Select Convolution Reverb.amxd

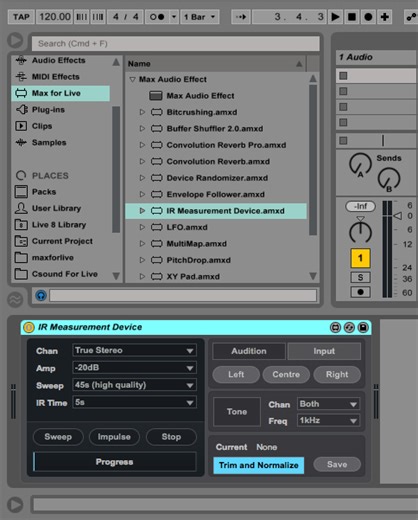point(218,162)
